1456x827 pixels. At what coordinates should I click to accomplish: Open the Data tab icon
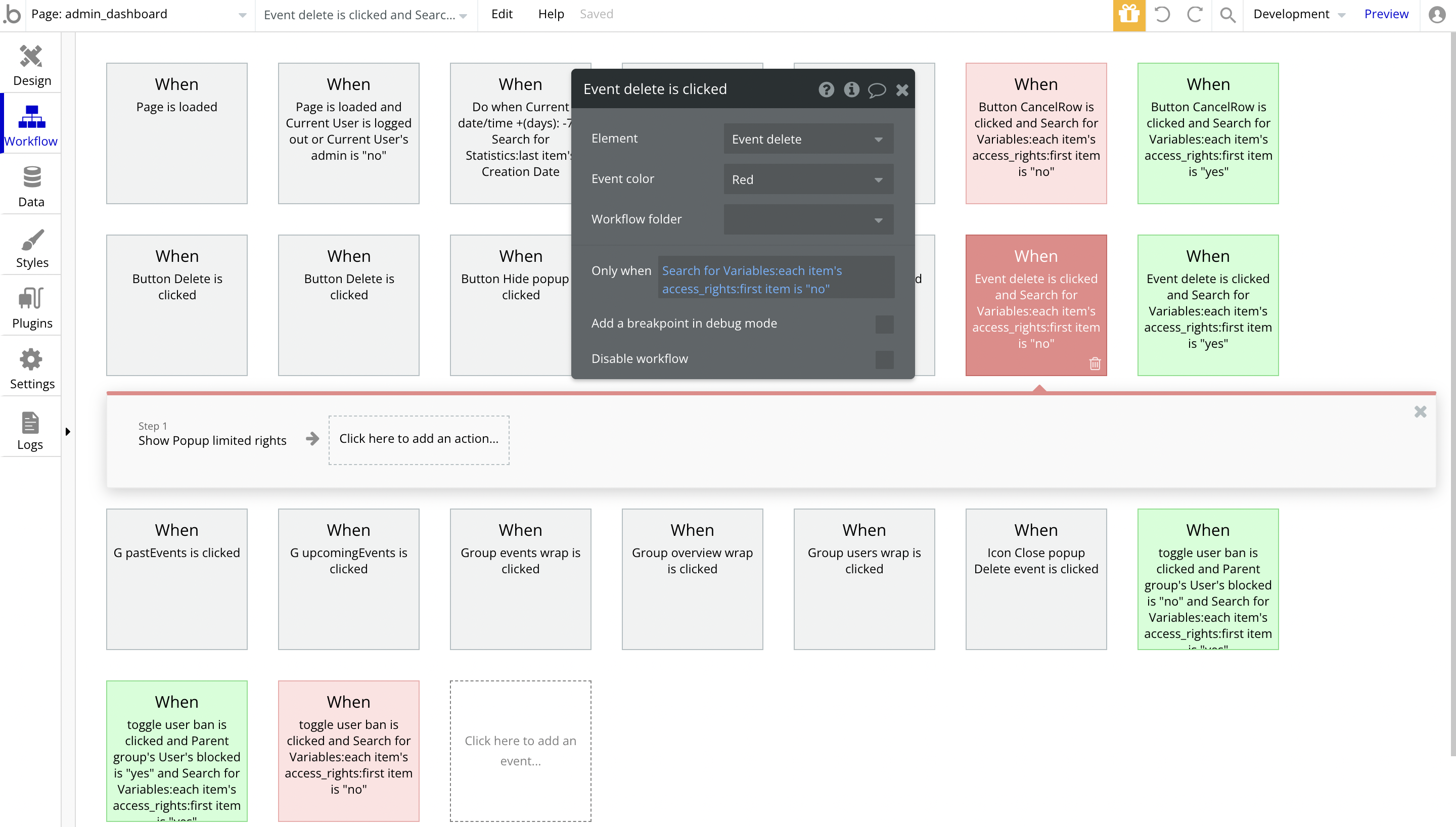coord(31,176)
